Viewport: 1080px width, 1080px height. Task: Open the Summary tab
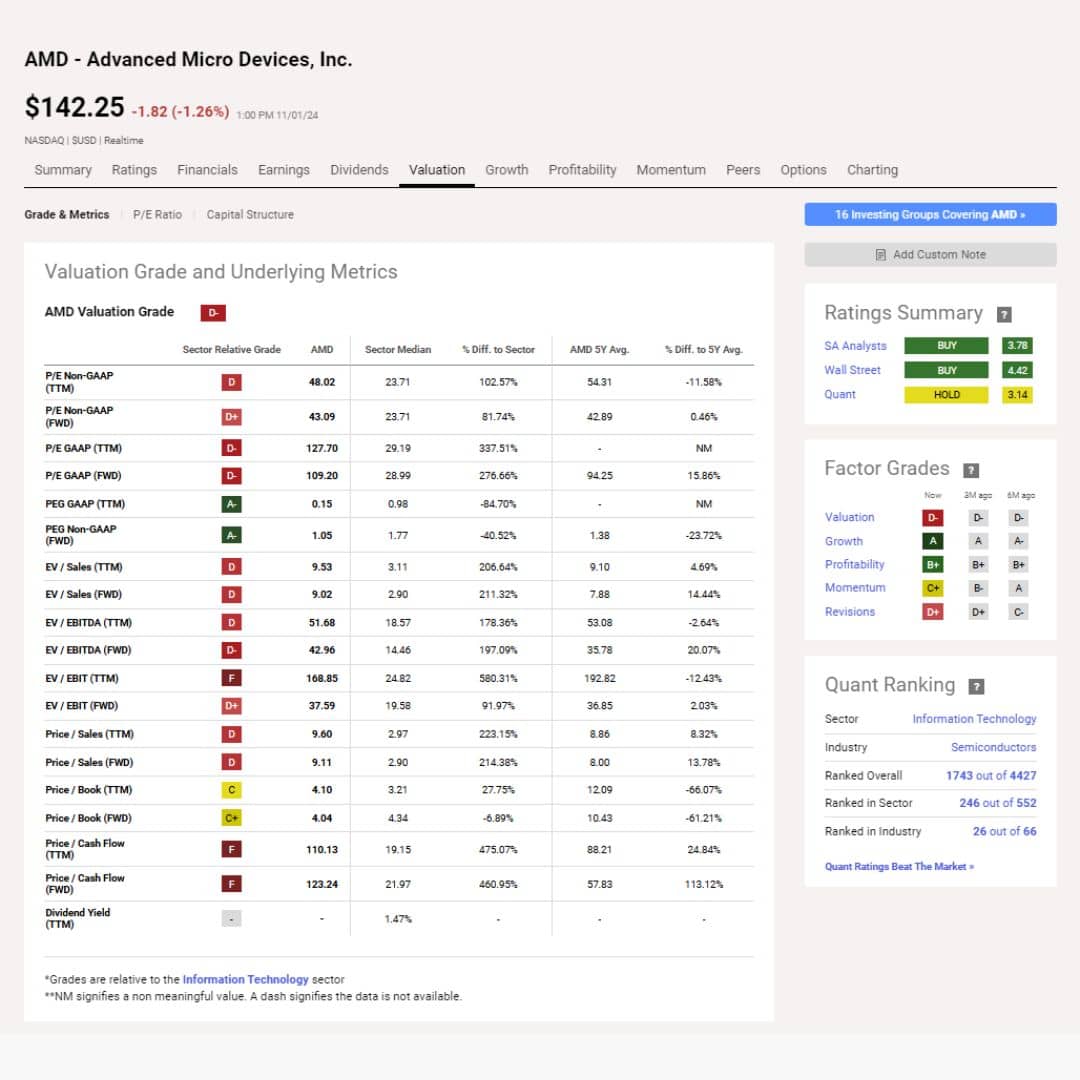pyautogui.click(x=63, y=170)
